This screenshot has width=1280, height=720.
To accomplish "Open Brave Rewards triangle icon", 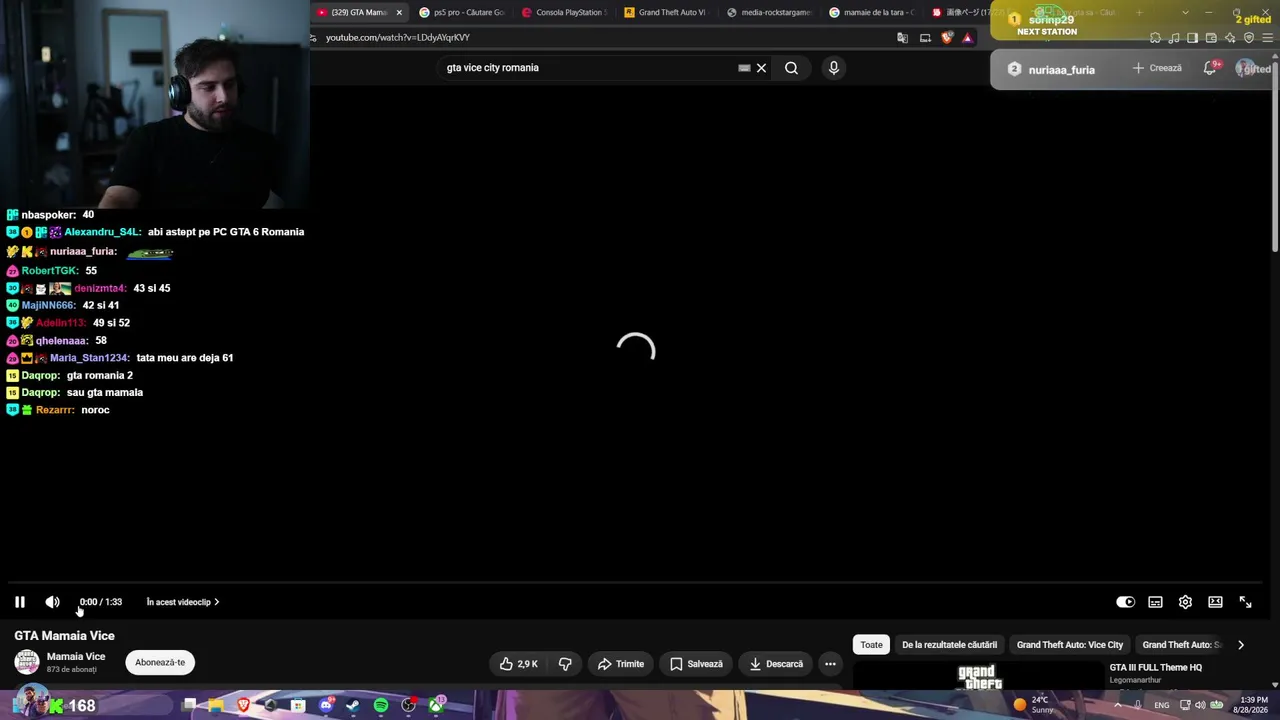I will [967, 38].
